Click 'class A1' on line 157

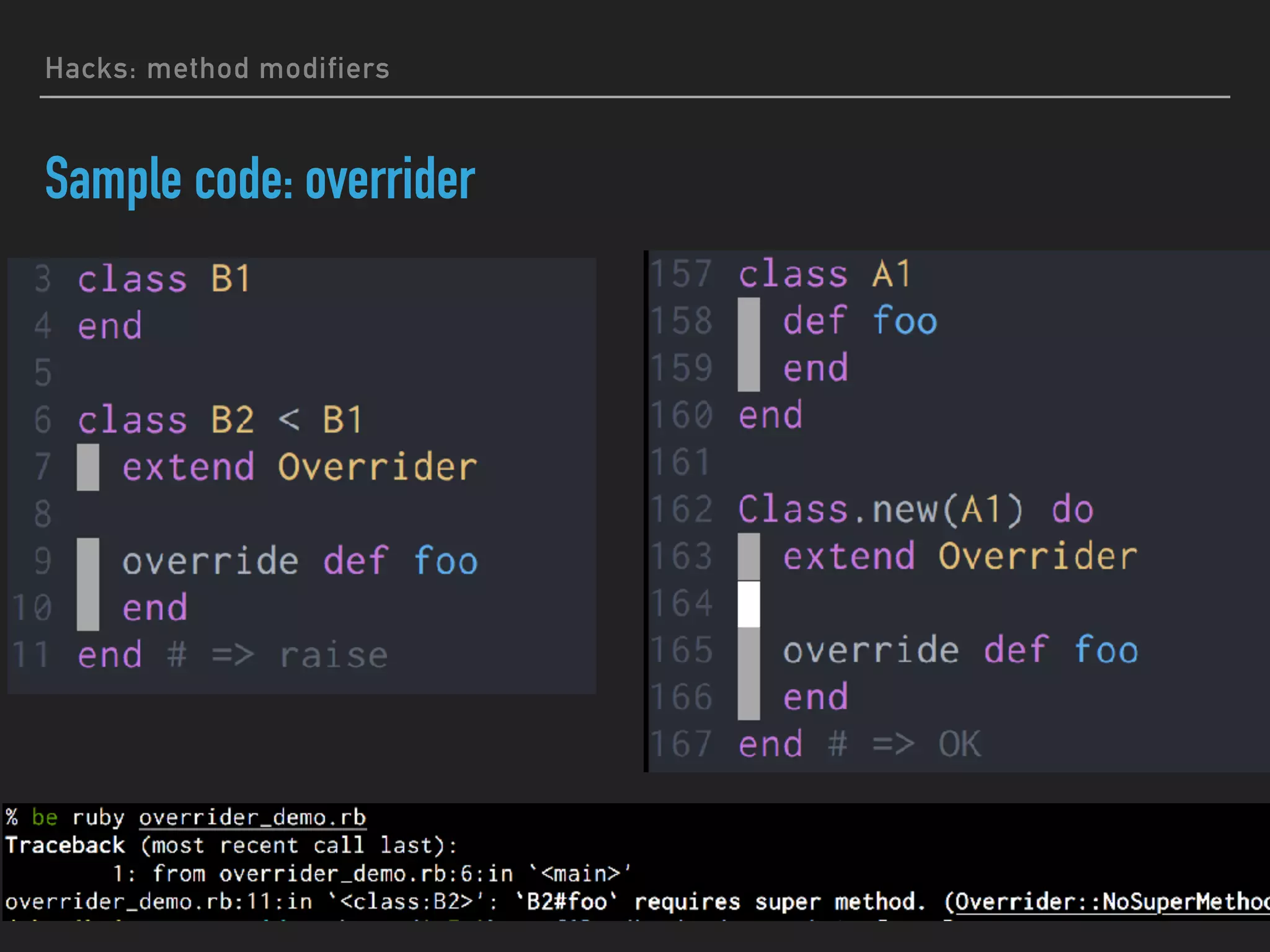click(824, 274)
